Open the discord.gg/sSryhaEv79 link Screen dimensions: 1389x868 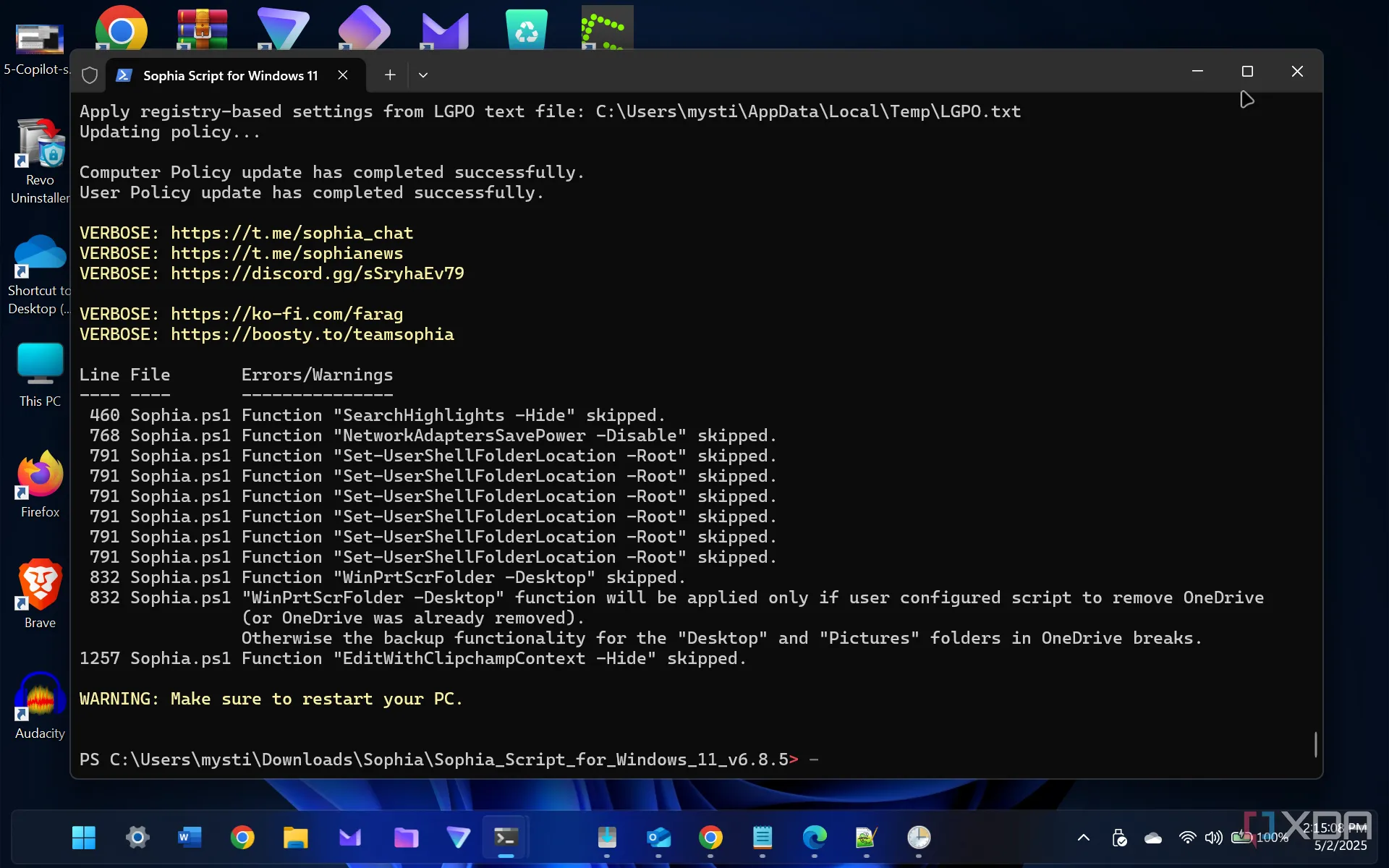pos(317,273)
